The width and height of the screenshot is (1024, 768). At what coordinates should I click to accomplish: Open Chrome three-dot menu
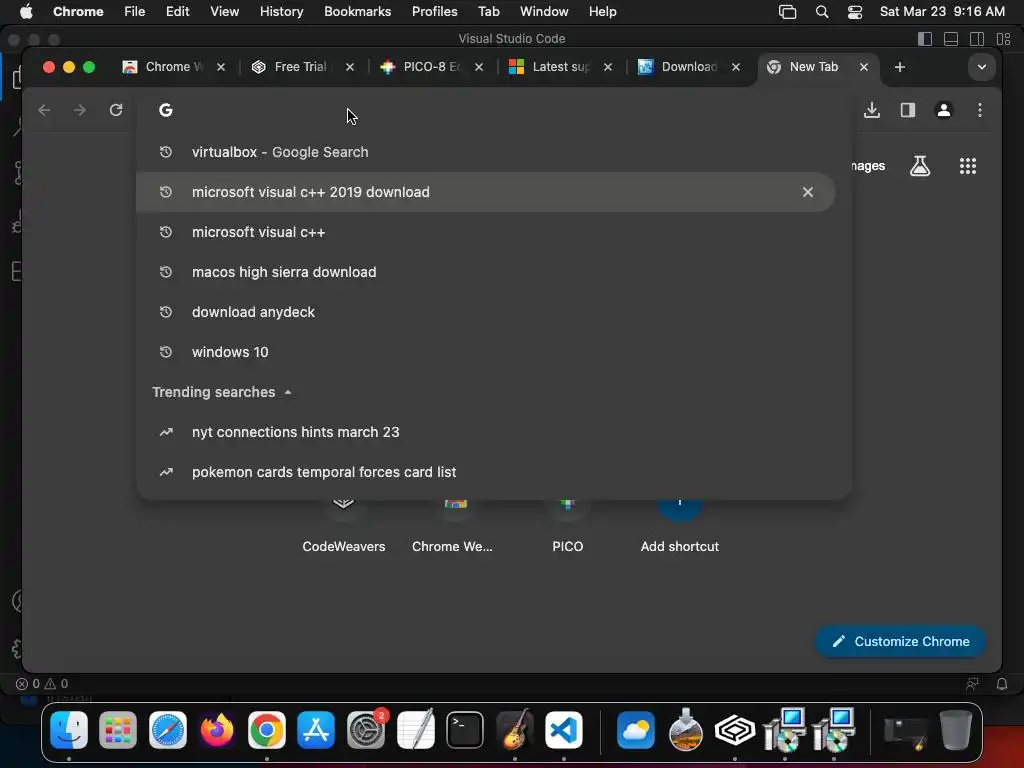click(x=979, y=110)
